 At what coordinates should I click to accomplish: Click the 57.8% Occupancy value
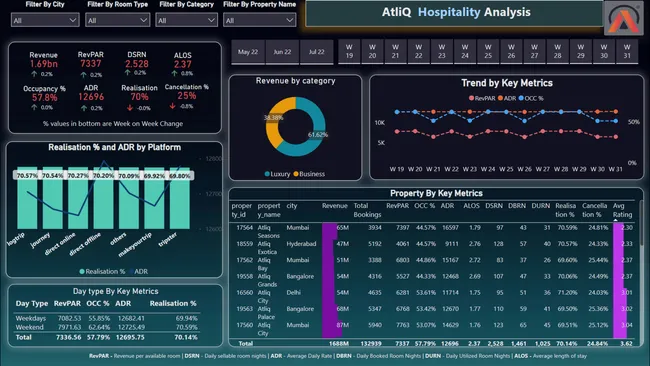[44, 98]
